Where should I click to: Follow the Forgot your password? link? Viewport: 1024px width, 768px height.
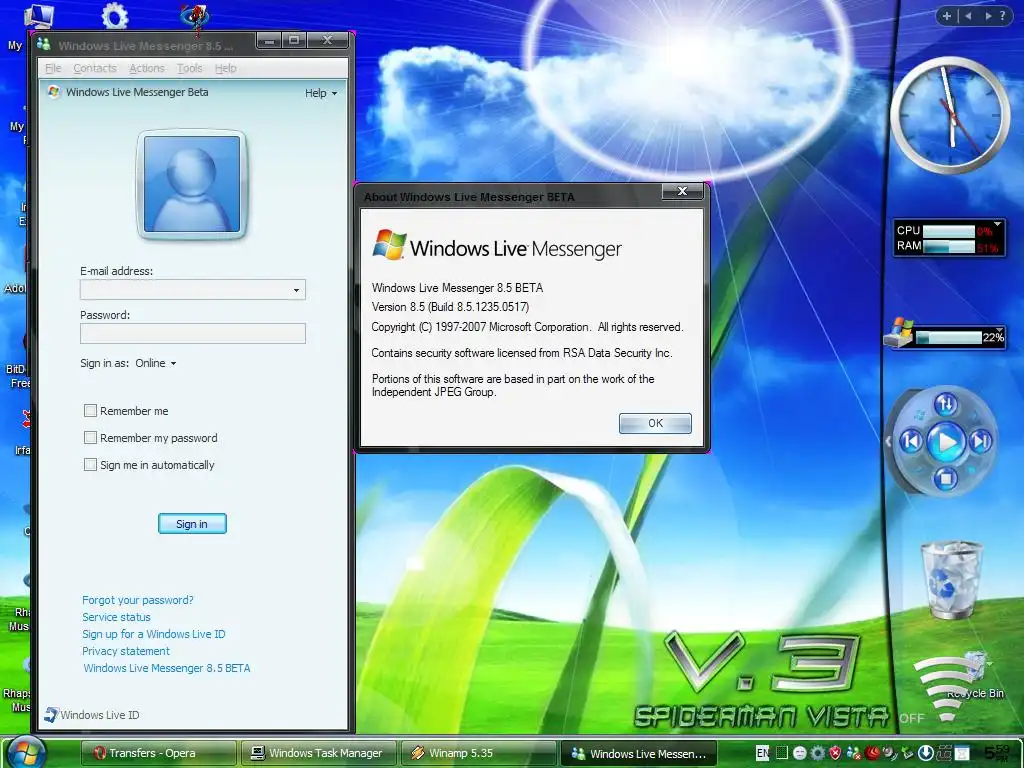(138, 600)
